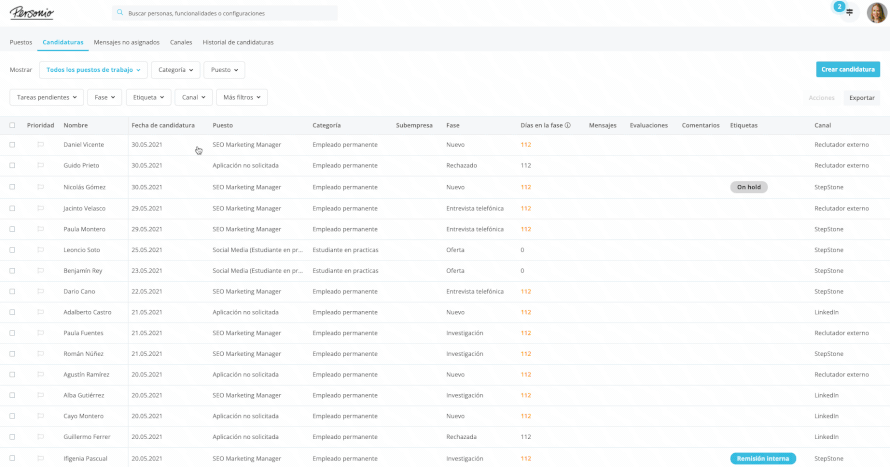The height and width of the screenshot is (467, 890).
Task: Switch to the Puestos tab
Action: click(x=21, y=43)
